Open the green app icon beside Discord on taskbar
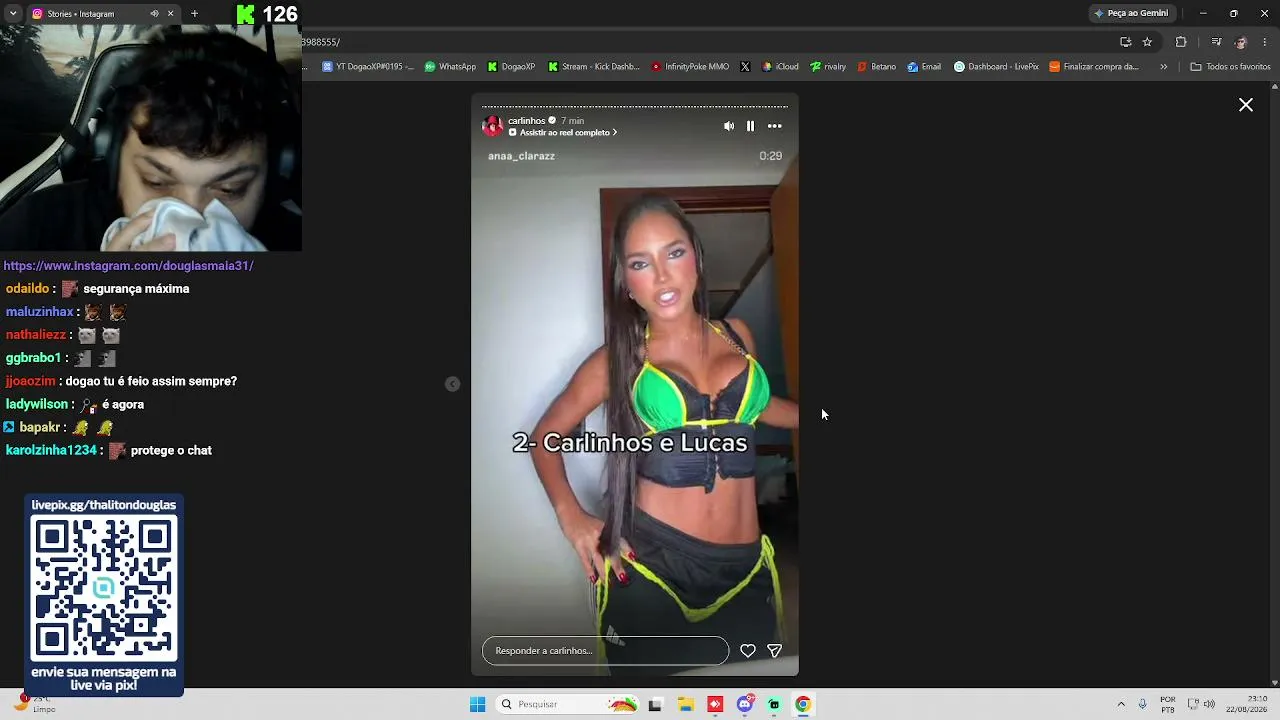Viewport: 1280px width, 720px height. point(774,704)
